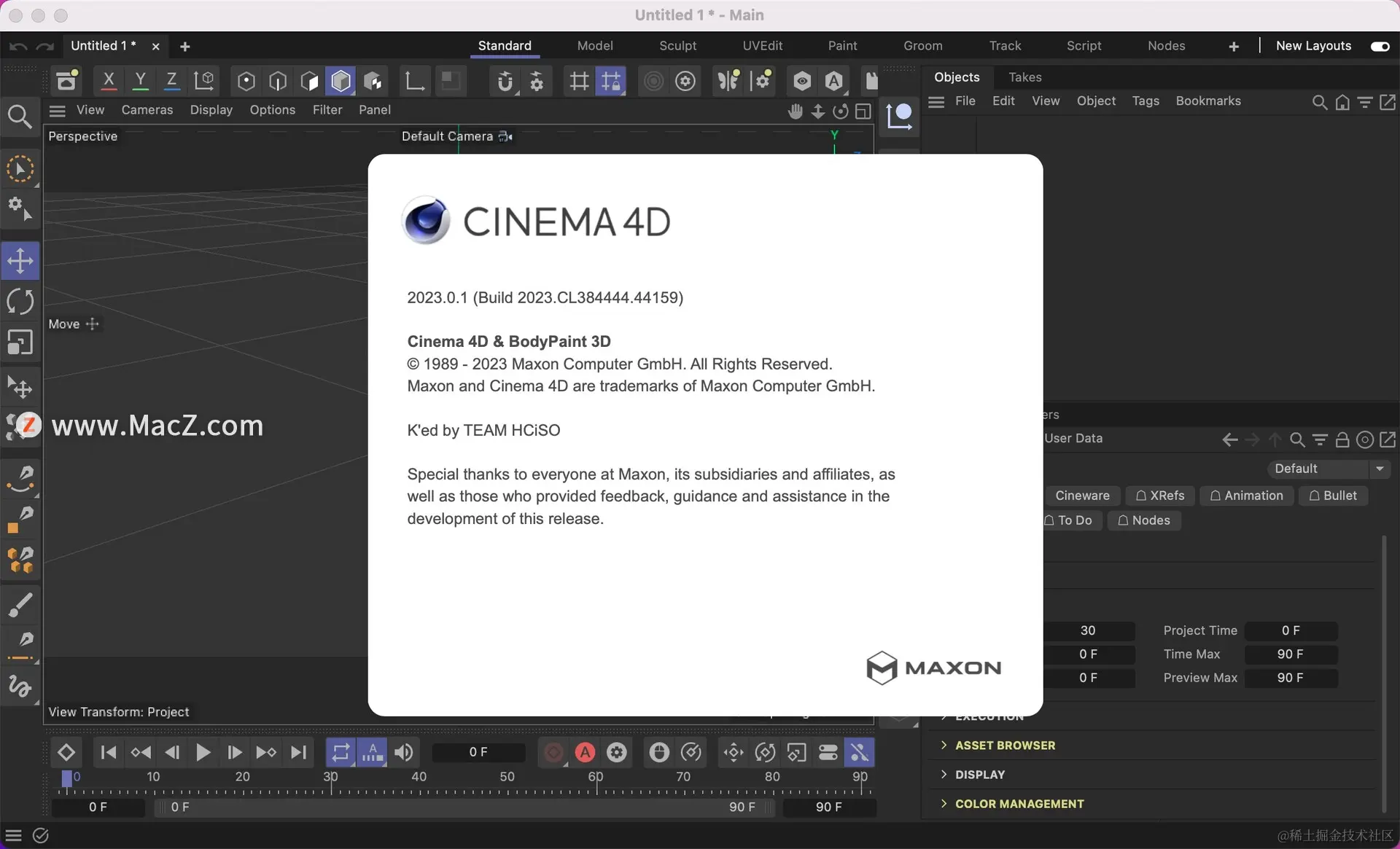Click the search magnifier in left sidebar

click(20, 117)
